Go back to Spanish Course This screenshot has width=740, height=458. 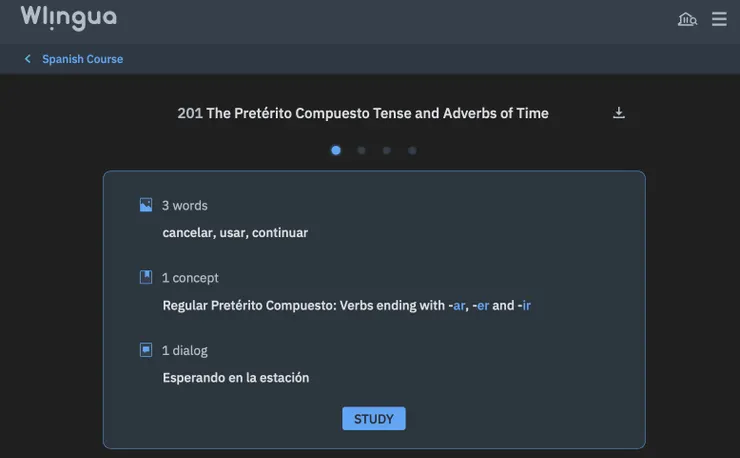pyautogui.click(x=82, y=59)
